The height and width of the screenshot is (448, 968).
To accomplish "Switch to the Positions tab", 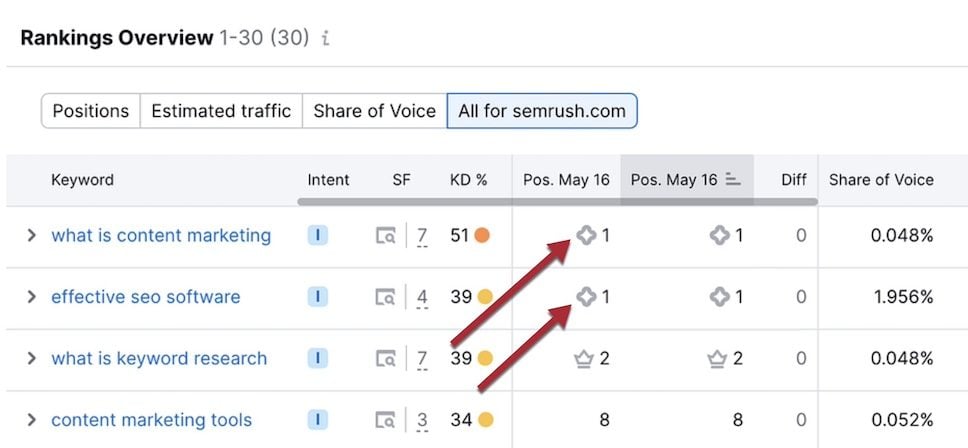I will coord(90,111).
